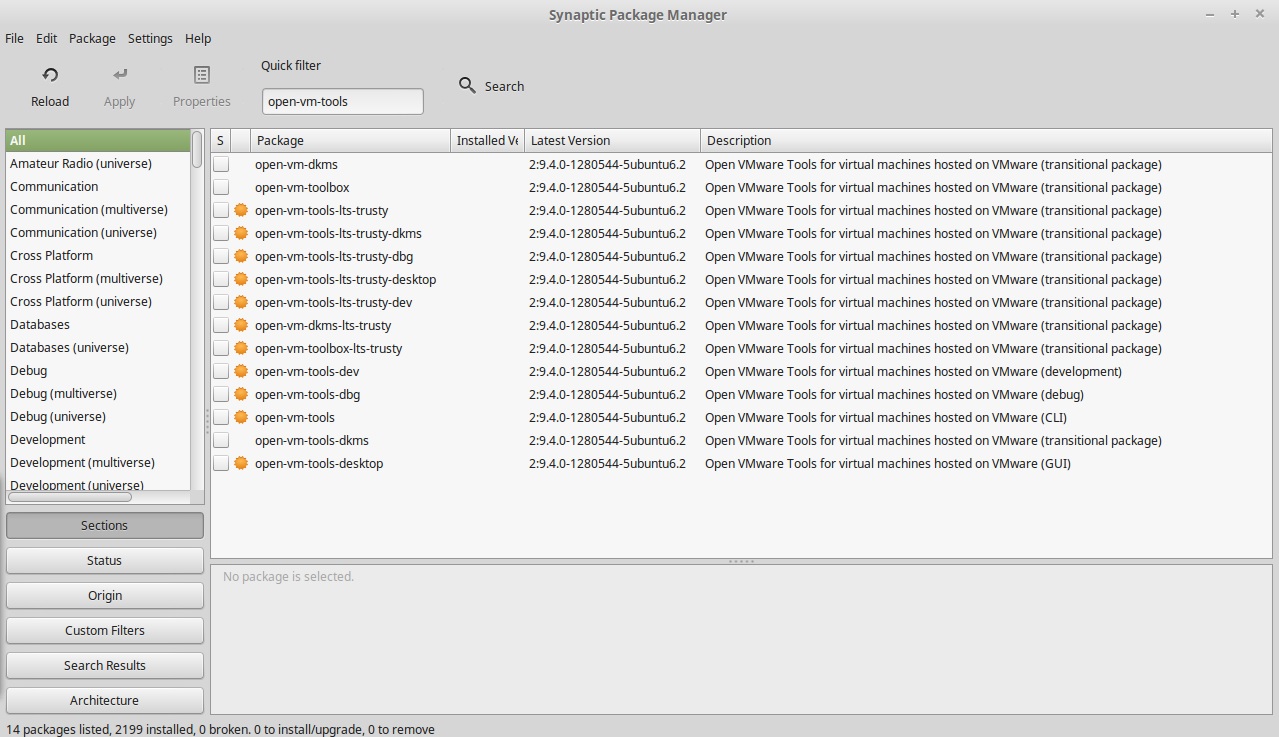Select the open-vm-tools-desktop package name
Viewport: 1279px width, 737px height.
coord(319,463)
